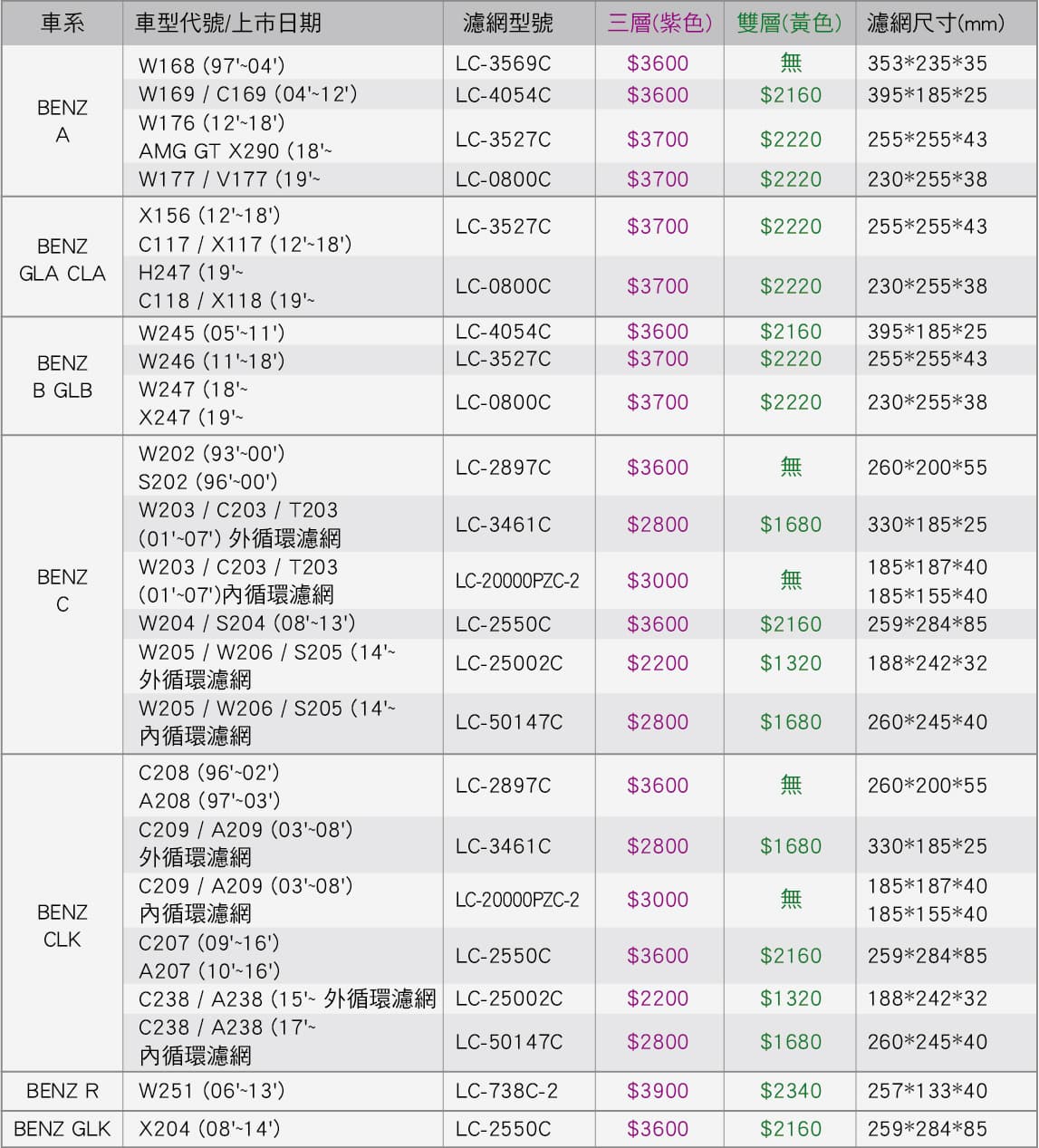Click model W246 (11'~18')

click(x=211, y=361)
